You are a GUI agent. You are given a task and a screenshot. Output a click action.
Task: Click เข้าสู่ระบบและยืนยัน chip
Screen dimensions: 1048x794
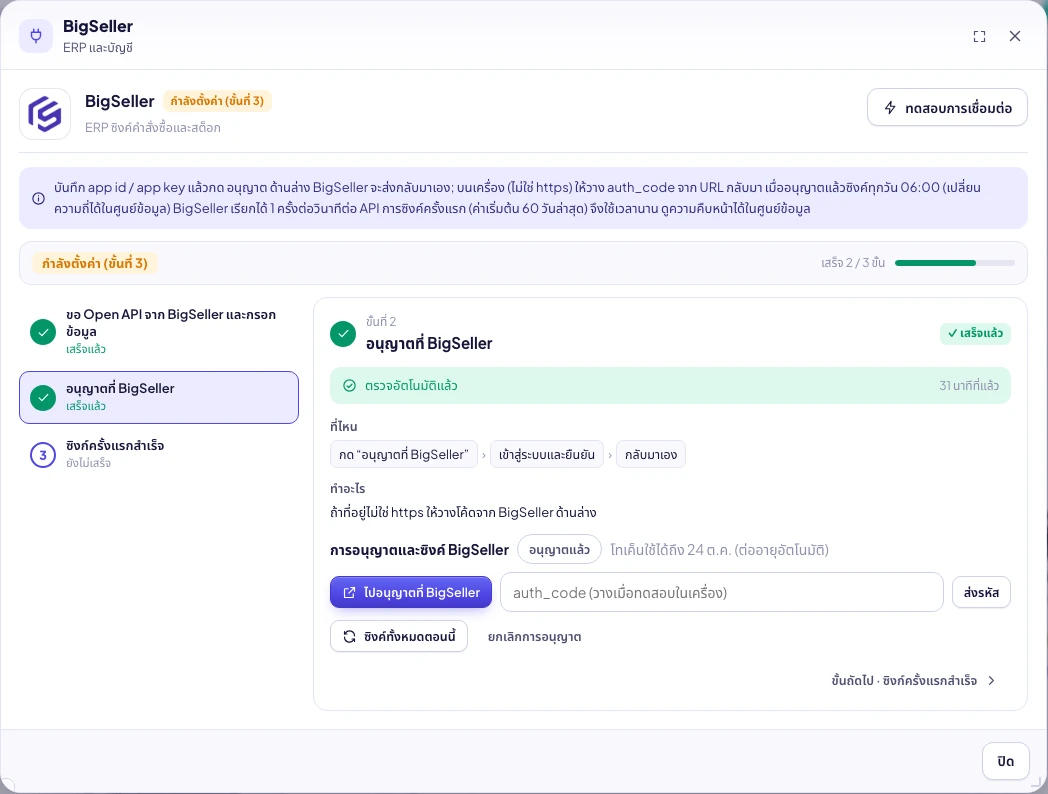pos(547,454)
